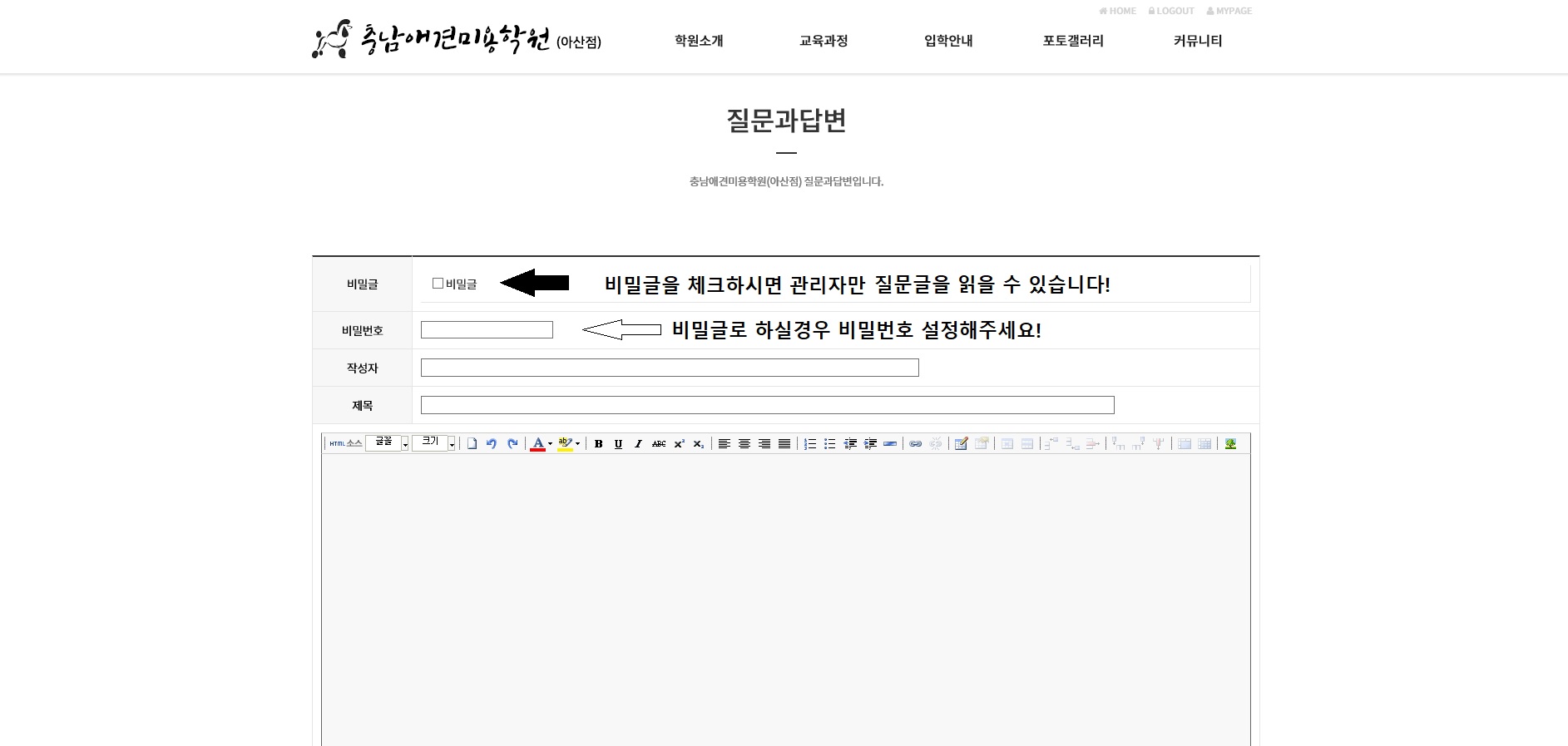1568x746 pixels.
Task: Switch to HTML 소스 view
Action: point(345,443)
